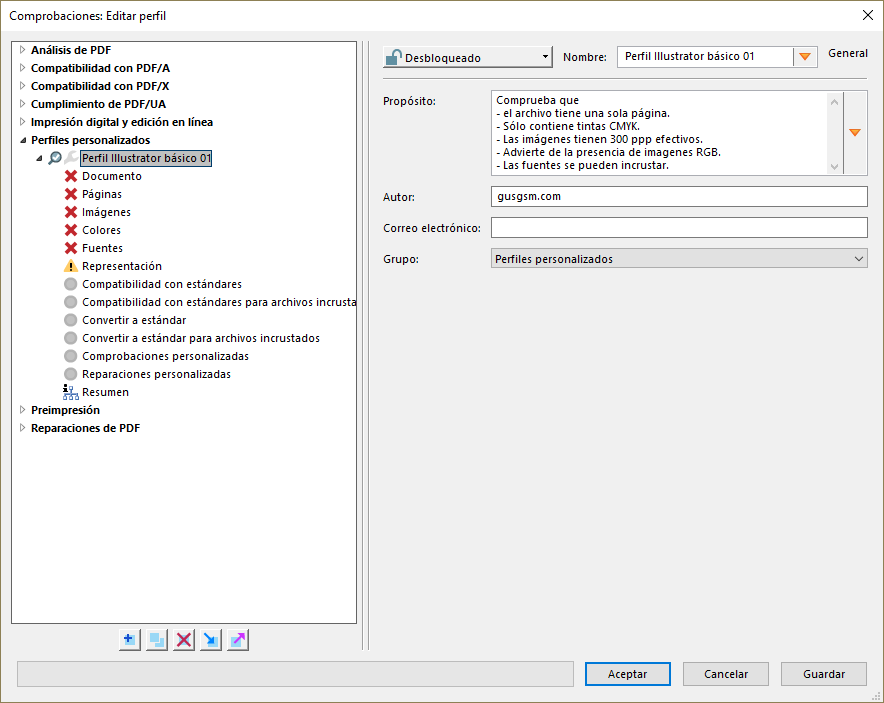This screenshot has width=884, height=703.
Task: Select the Reparaciones personalizadas item label
Action: tap(156, 374)
